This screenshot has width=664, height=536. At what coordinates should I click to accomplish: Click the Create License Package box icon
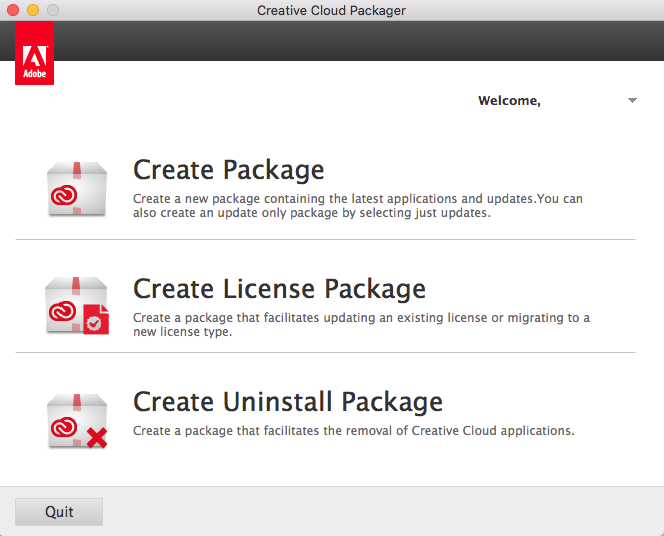tap(77, 306)
